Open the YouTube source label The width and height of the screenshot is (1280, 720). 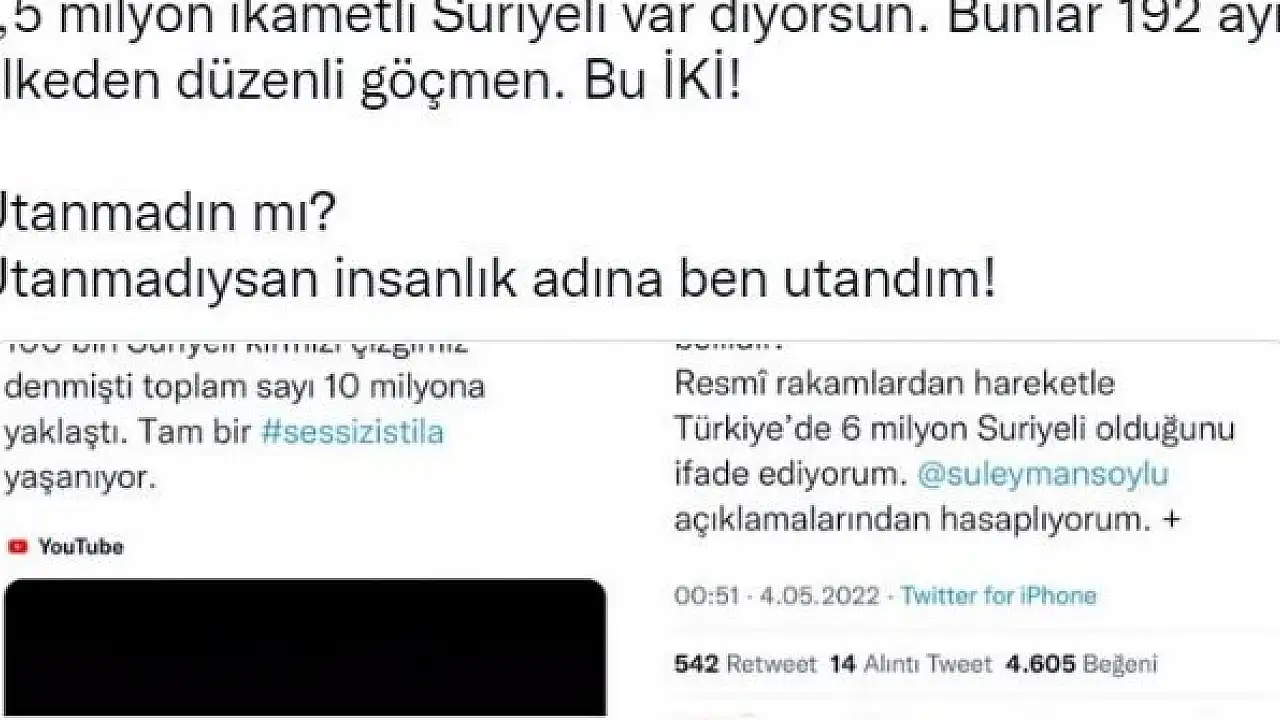(81, 547)
